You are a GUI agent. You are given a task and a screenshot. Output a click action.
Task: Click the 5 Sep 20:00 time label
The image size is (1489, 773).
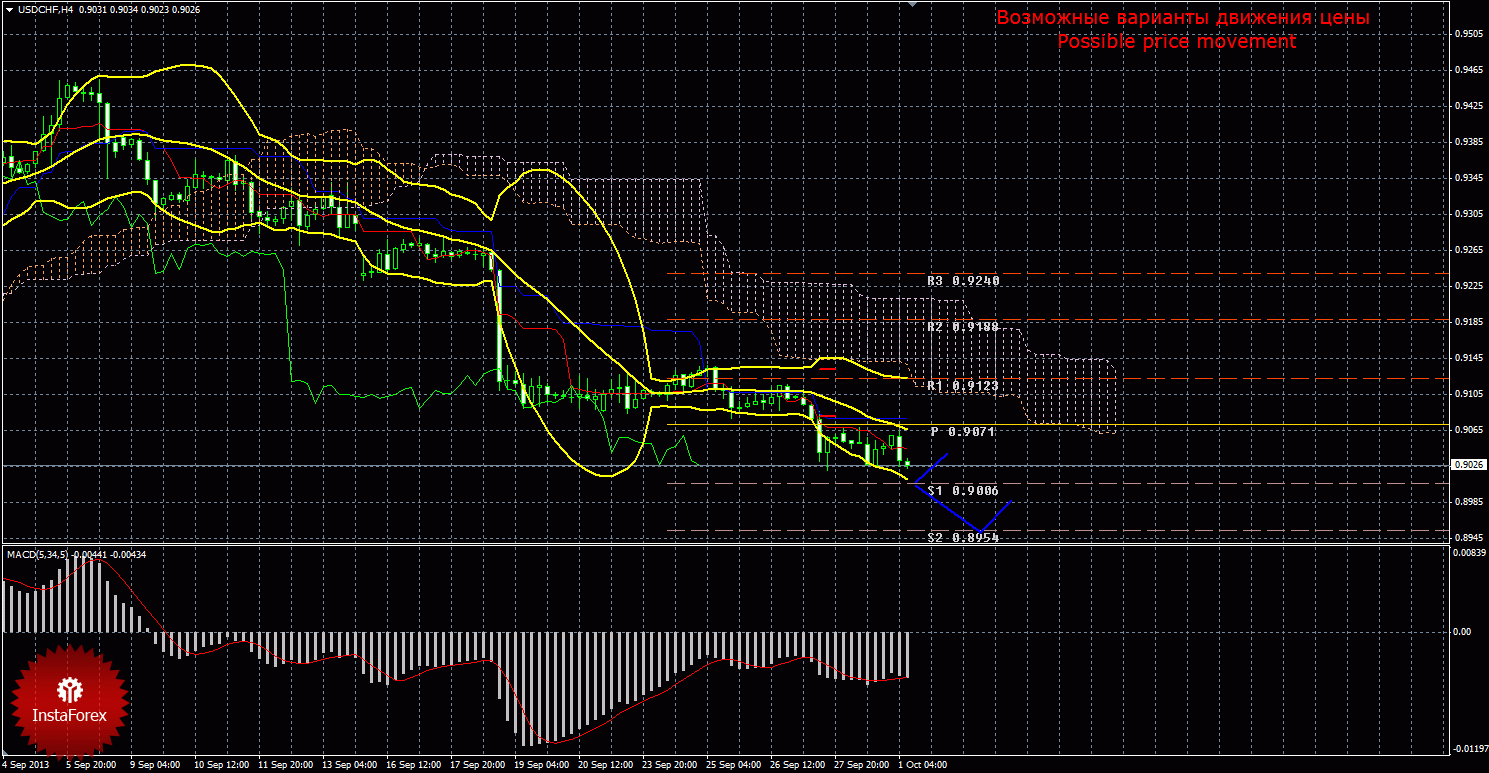(89, 765)
